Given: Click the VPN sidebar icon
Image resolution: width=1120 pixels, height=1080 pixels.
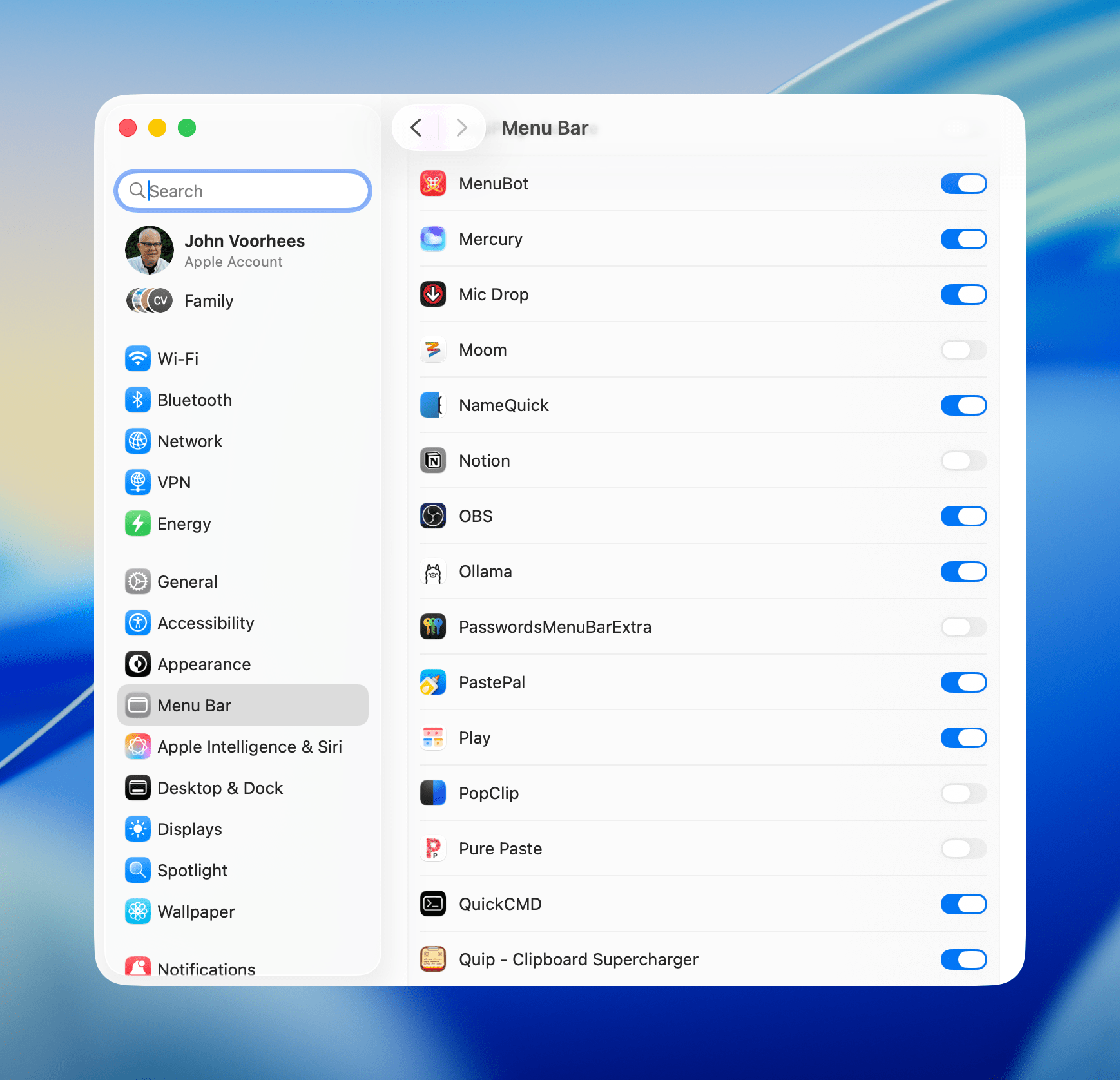Looking at the screenshot, I should coord(138,483).
